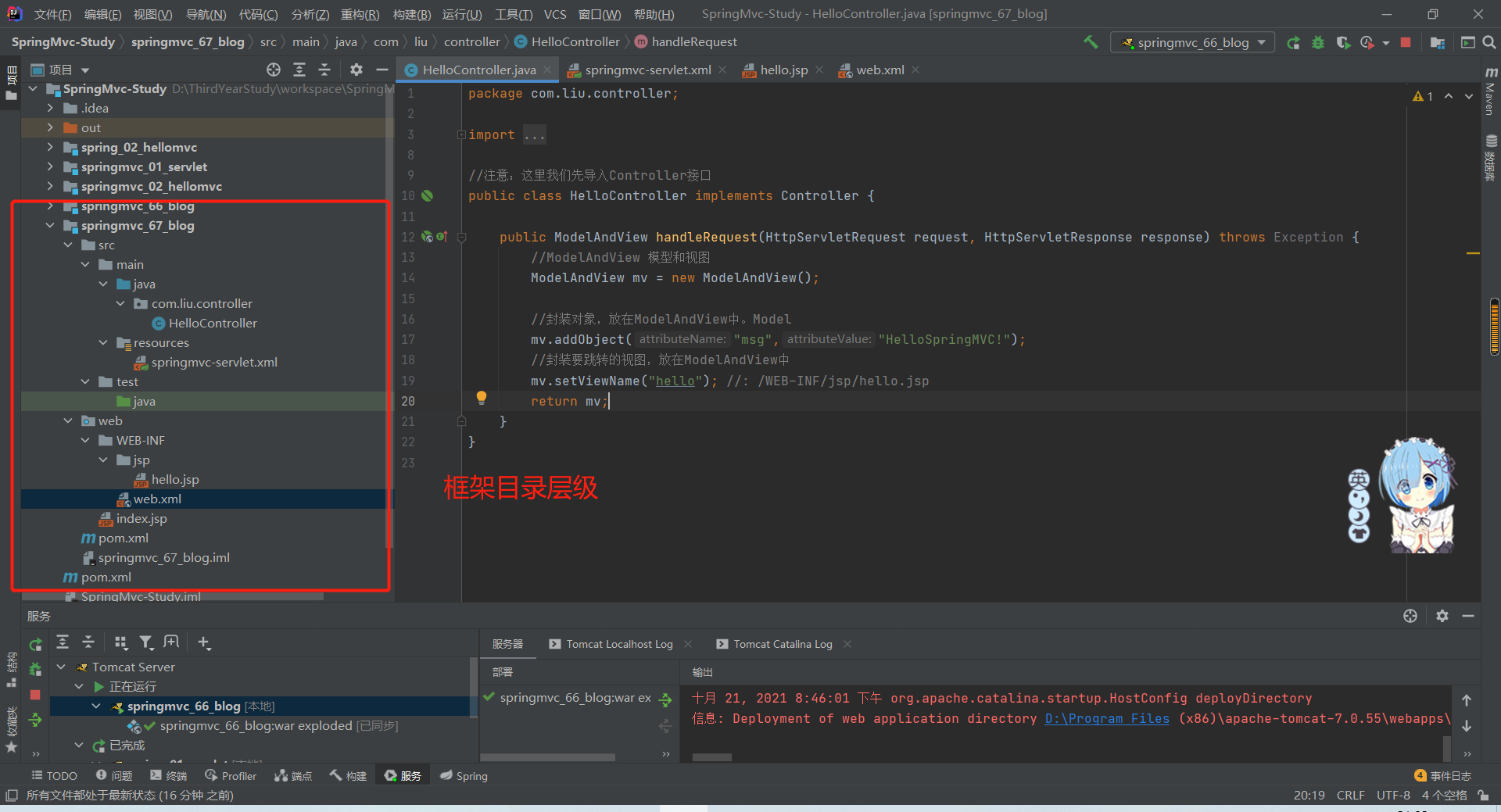Open the Project Structure icon
This screenshot has width=1501, height=812.
(x=1437, y=42)
